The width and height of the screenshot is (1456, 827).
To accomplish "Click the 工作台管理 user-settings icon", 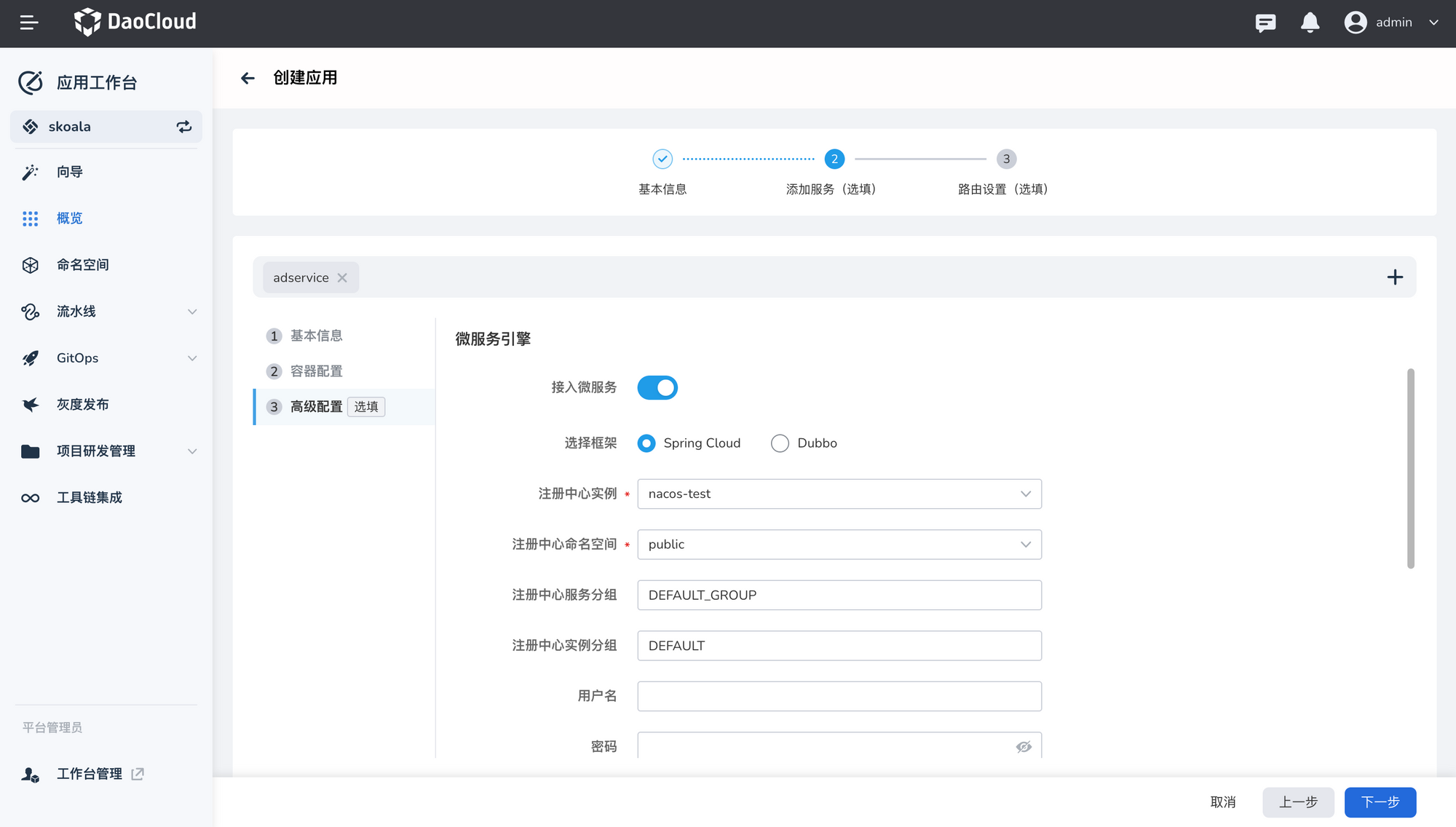I will pyautogui.click(x=30, y=775).
